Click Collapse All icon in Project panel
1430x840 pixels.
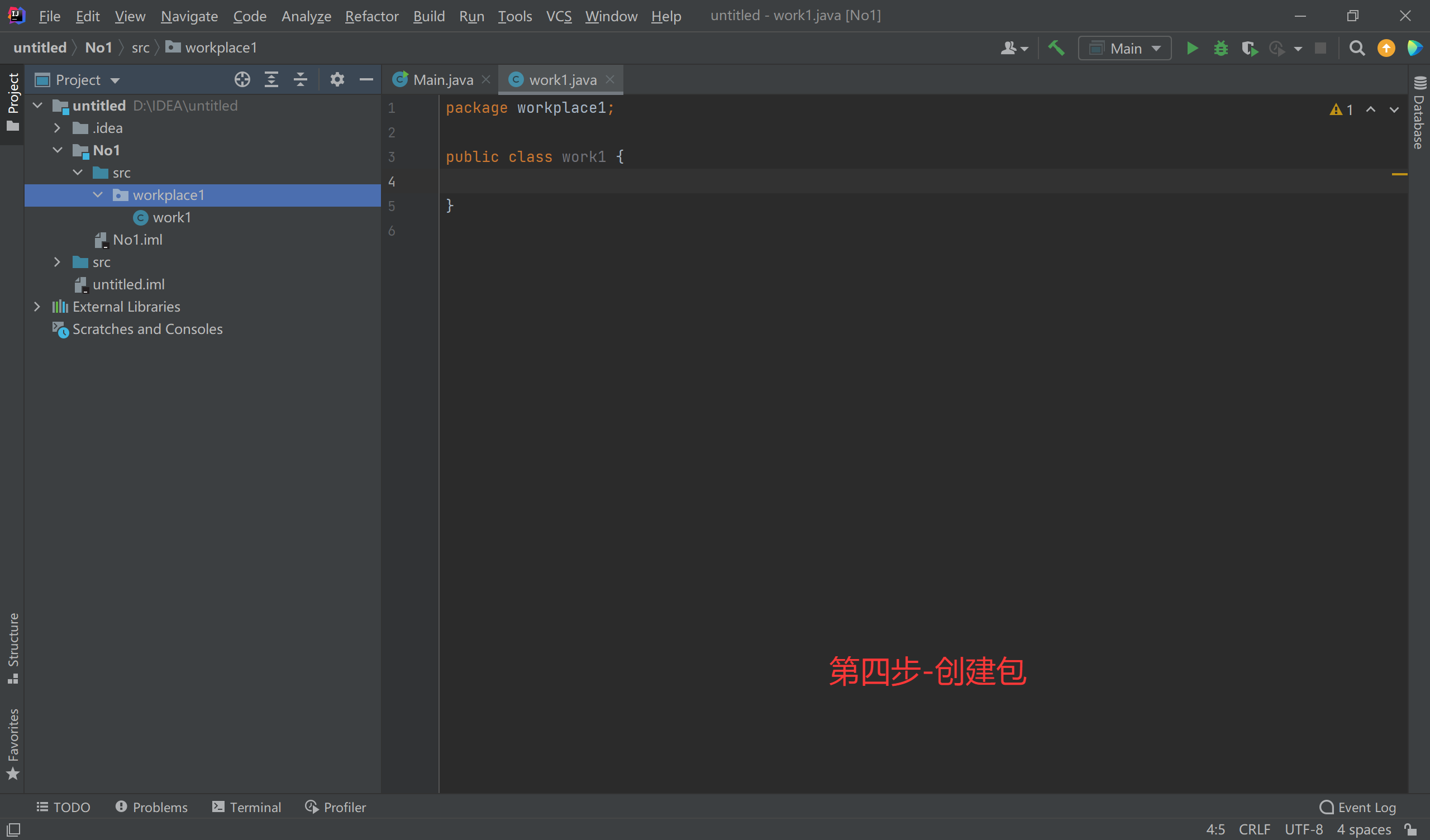point(300,80)
